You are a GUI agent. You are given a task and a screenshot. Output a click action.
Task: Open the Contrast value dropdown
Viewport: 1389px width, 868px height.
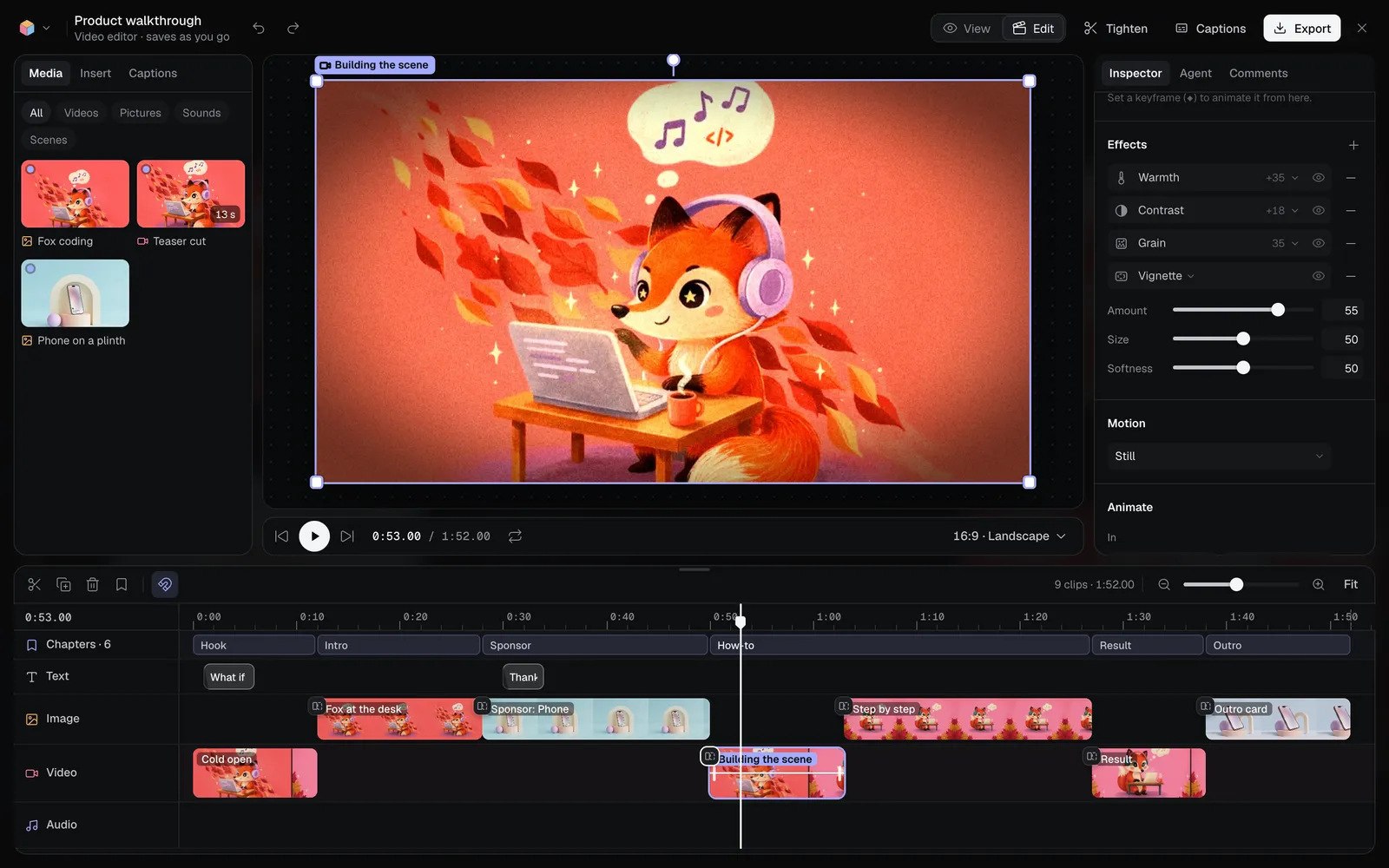point(1282,210)
